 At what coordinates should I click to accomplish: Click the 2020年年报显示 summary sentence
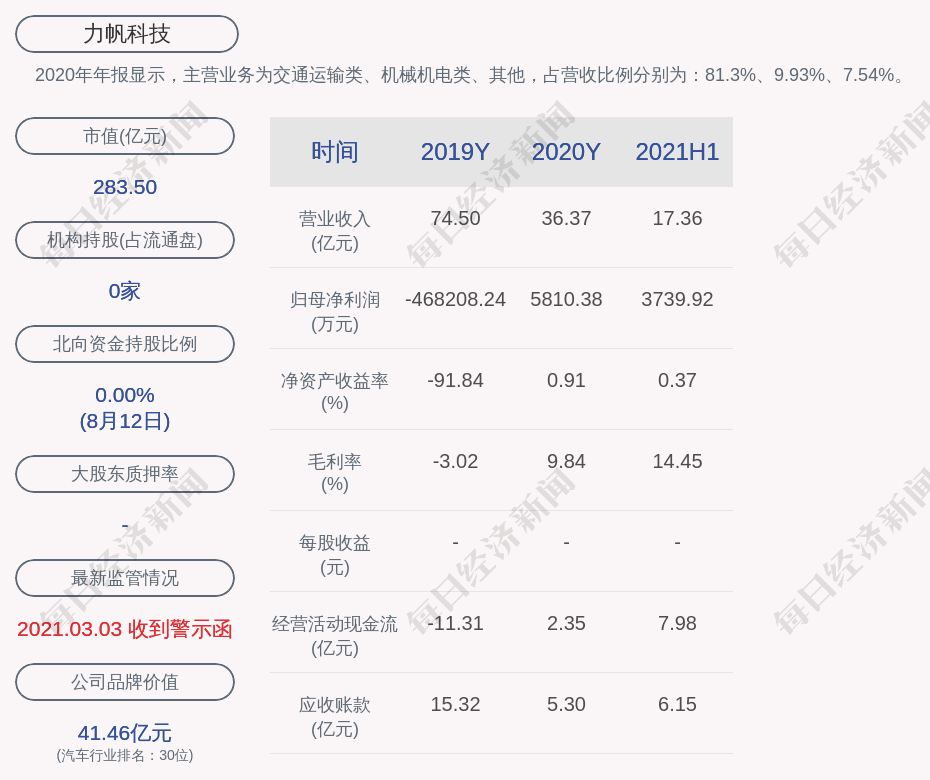[470, 75]
